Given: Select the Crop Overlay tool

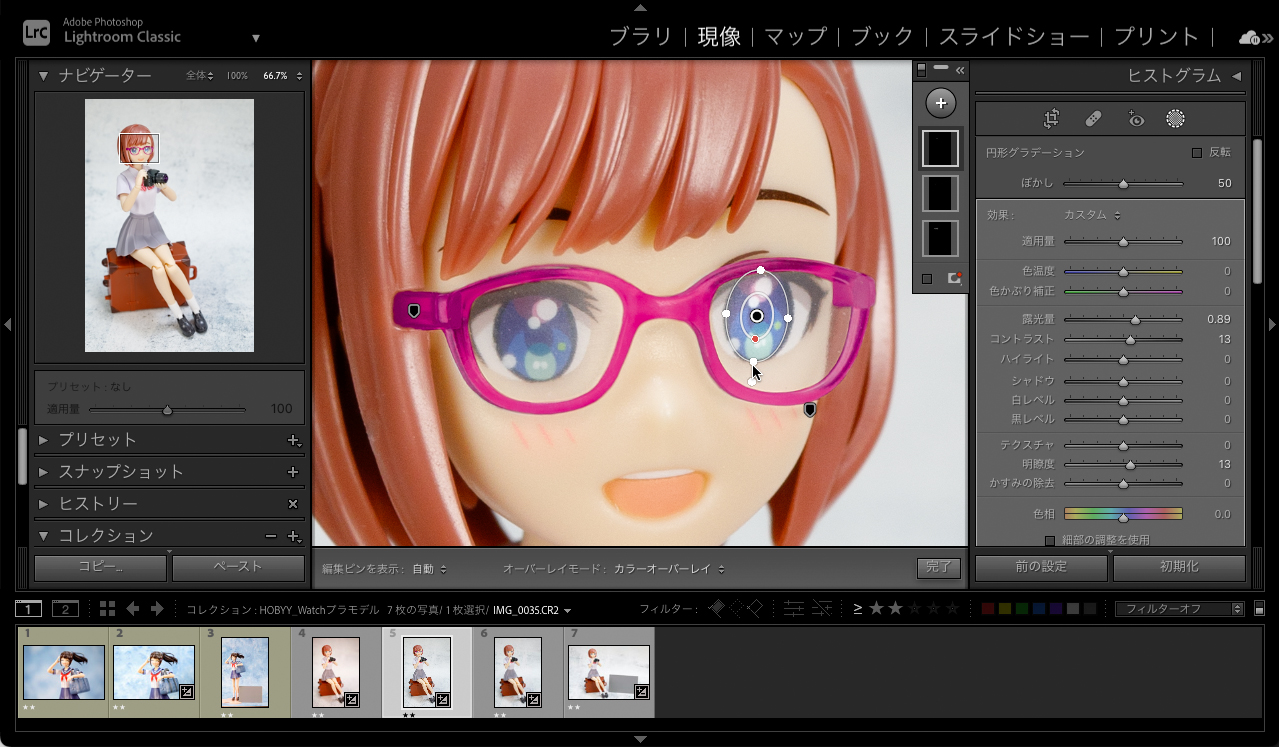Looking at the screenshot, I should click(1051, 119).
